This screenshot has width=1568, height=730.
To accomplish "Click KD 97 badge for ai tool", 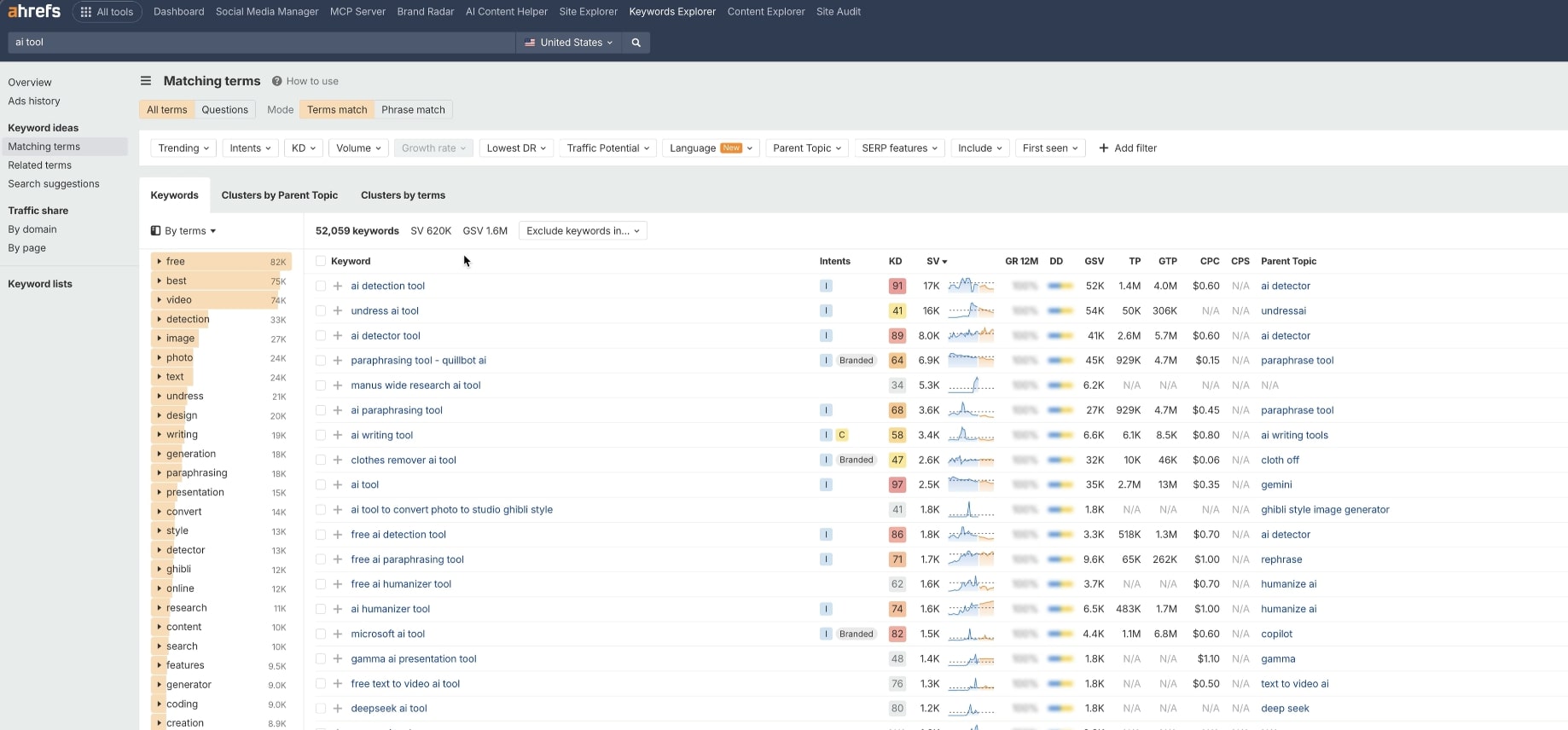I will click(x=897, y=484).
